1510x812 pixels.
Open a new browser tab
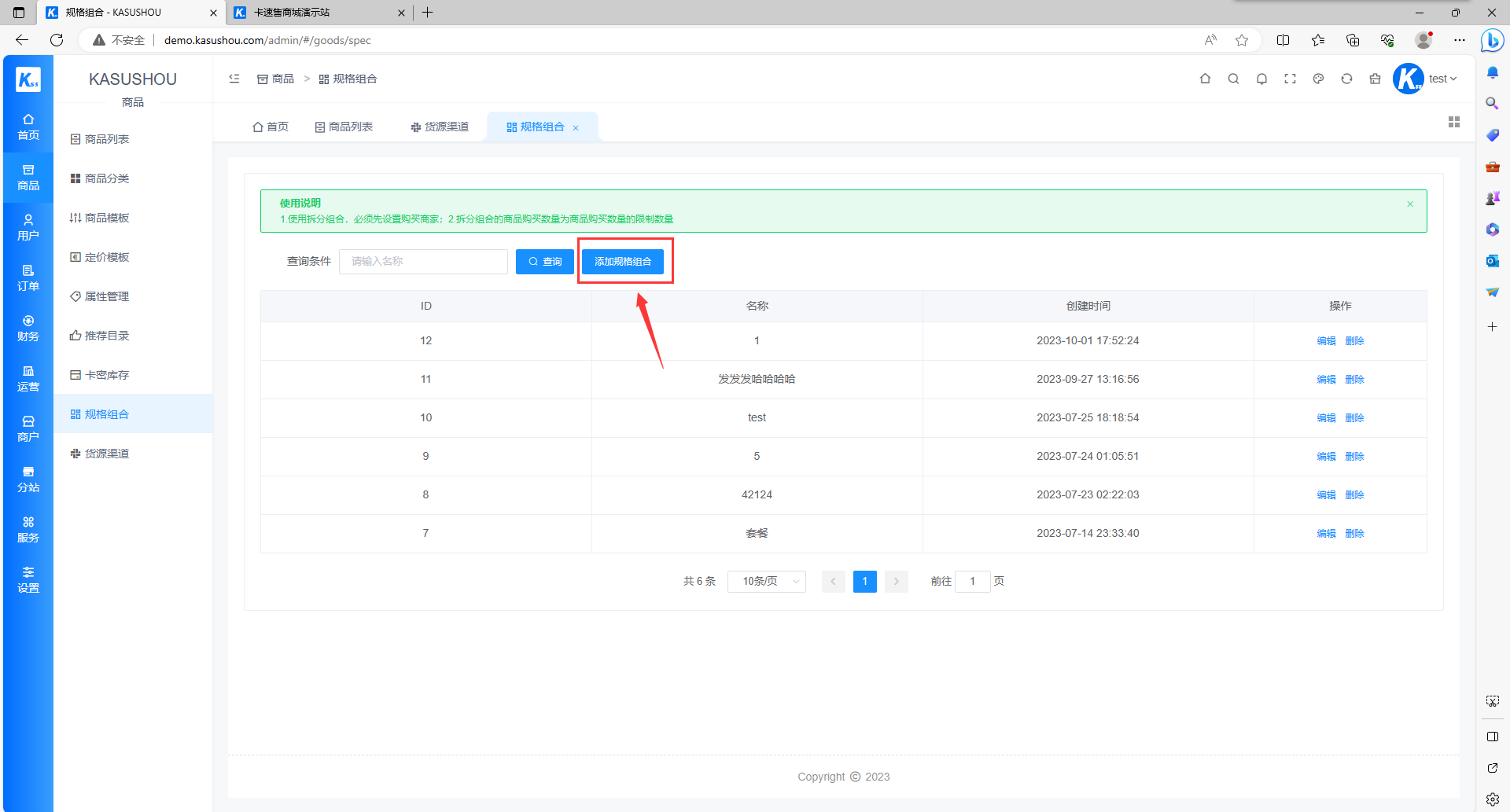click(428, 13)
